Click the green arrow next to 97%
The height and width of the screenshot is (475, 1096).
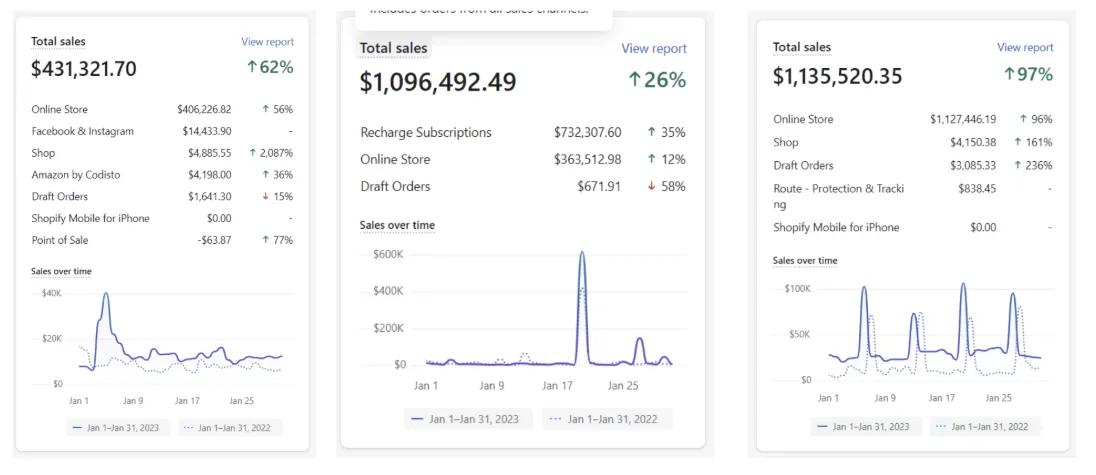(x=1009, y=75)
